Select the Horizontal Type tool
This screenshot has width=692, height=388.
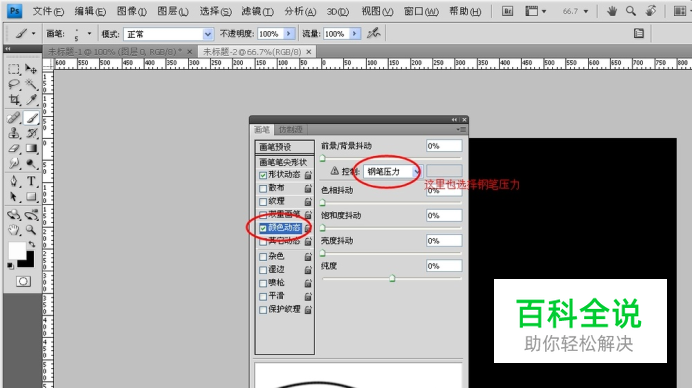[x=31, y=181]
